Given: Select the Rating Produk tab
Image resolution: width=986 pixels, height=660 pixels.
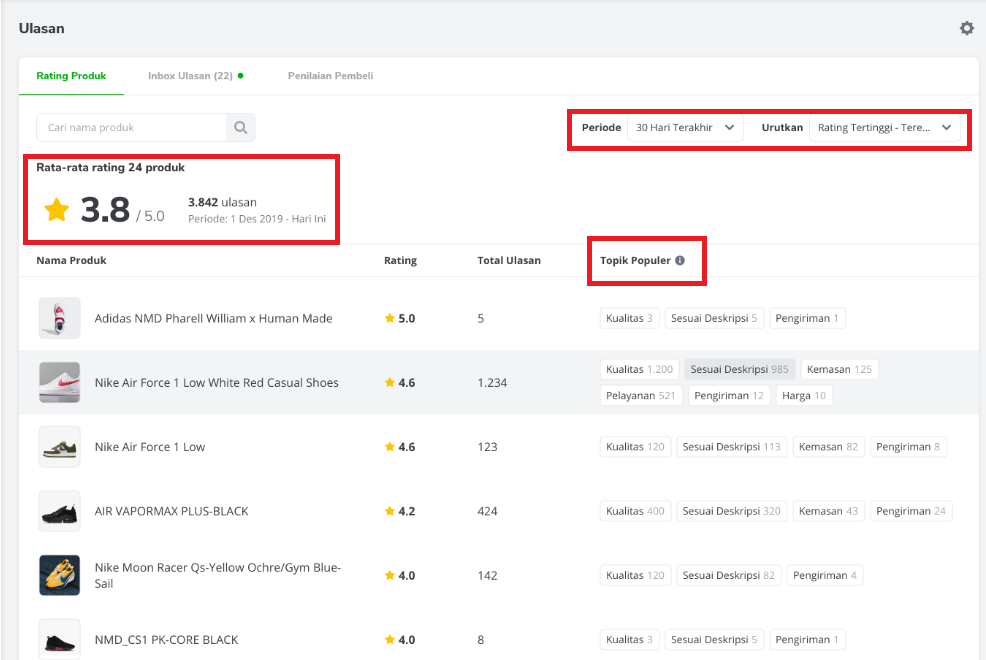Looking at the screenshot, I should pos(71,76).
